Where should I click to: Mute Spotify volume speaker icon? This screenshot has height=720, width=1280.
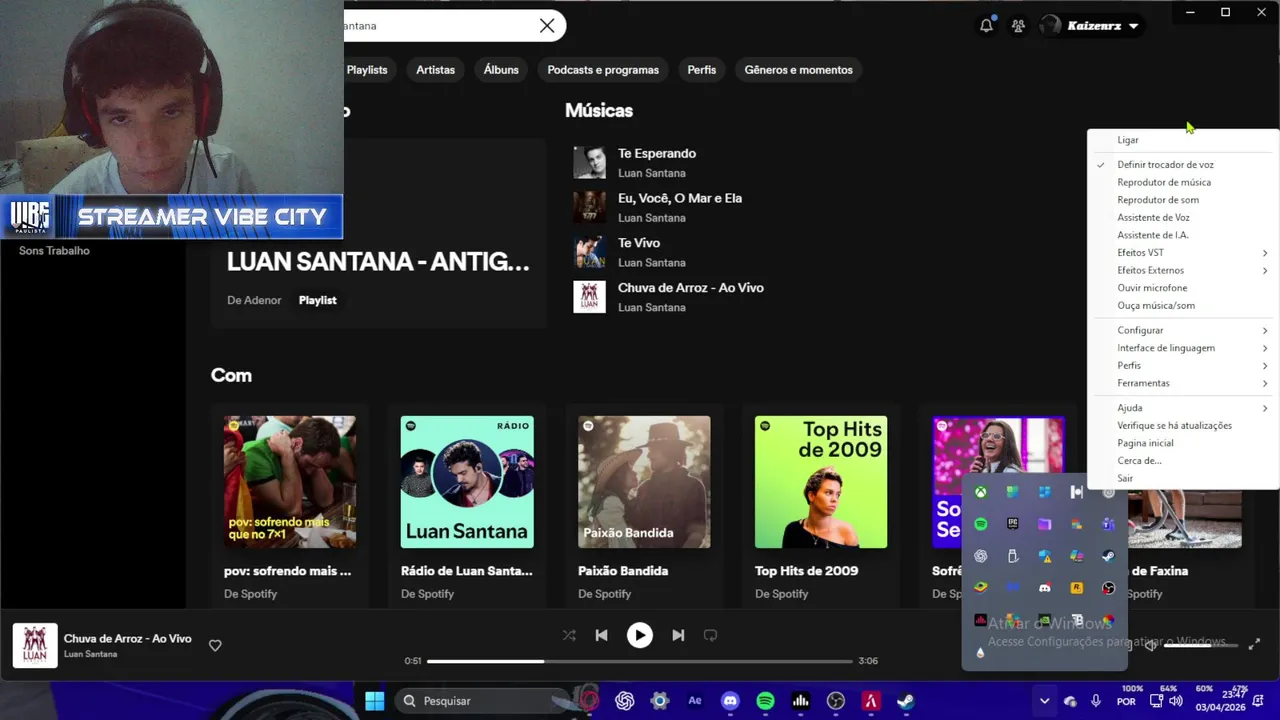[x=1151, y=645]
